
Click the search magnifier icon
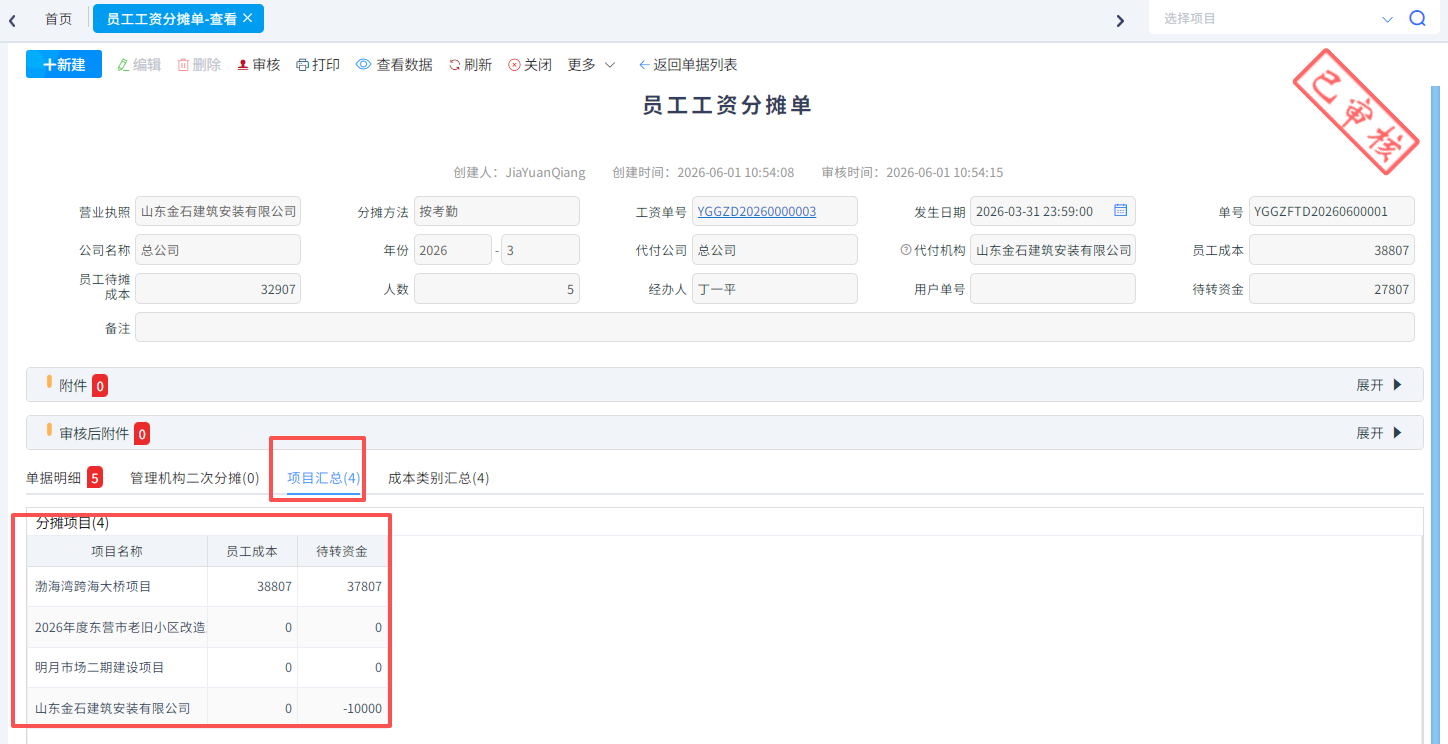coord(1417,18)
